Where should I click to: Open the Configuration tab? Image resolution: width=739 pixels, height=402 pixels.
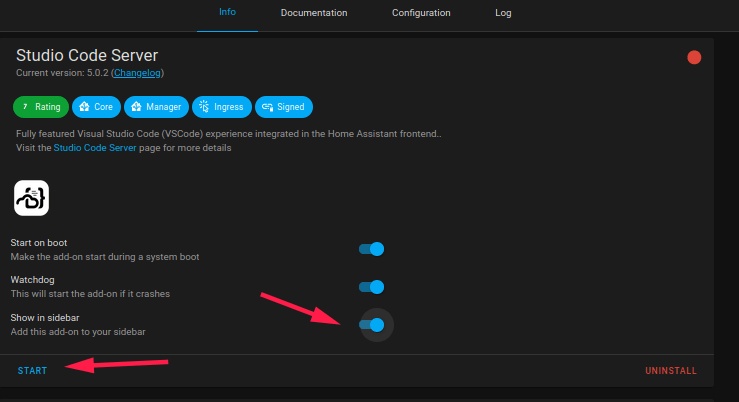[421, 13]
